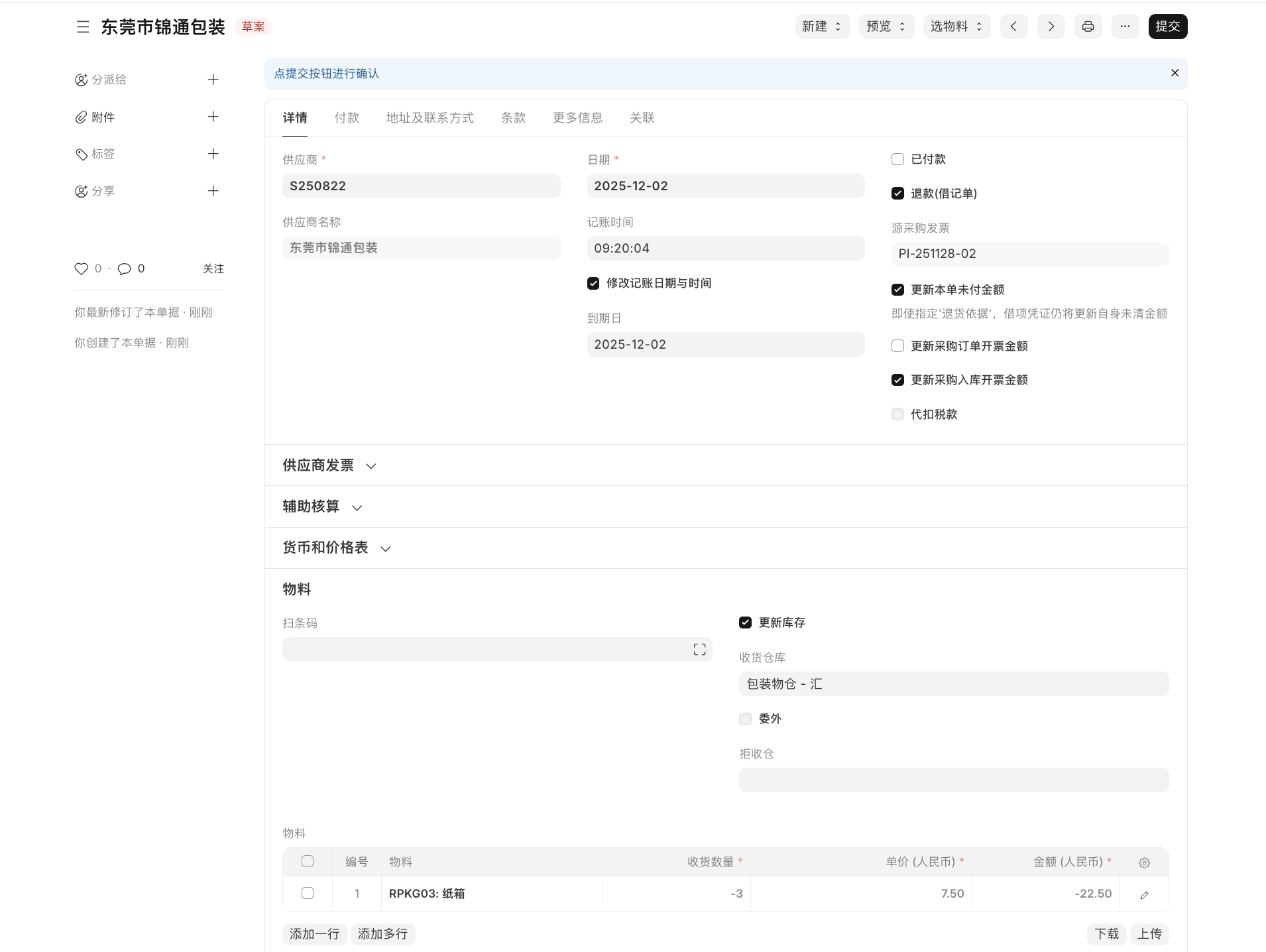Uncheck the 更新库存 checkbox

click(745, 623)
